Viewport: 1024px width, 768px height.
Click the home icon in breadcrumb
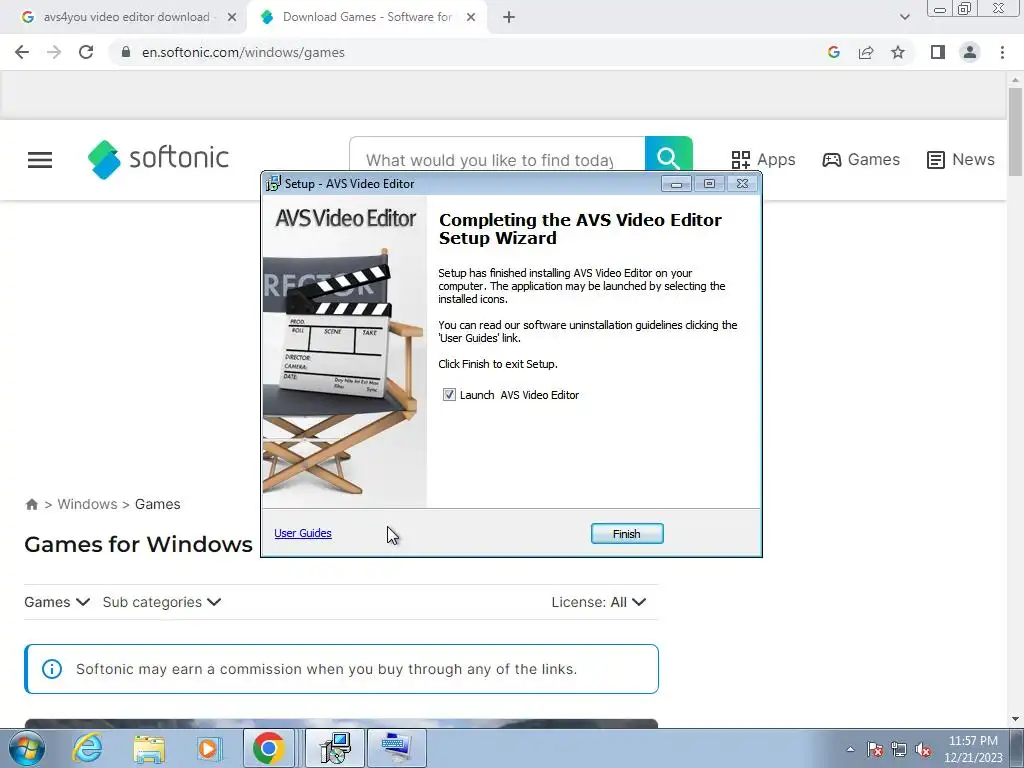(x=31, y=504)
